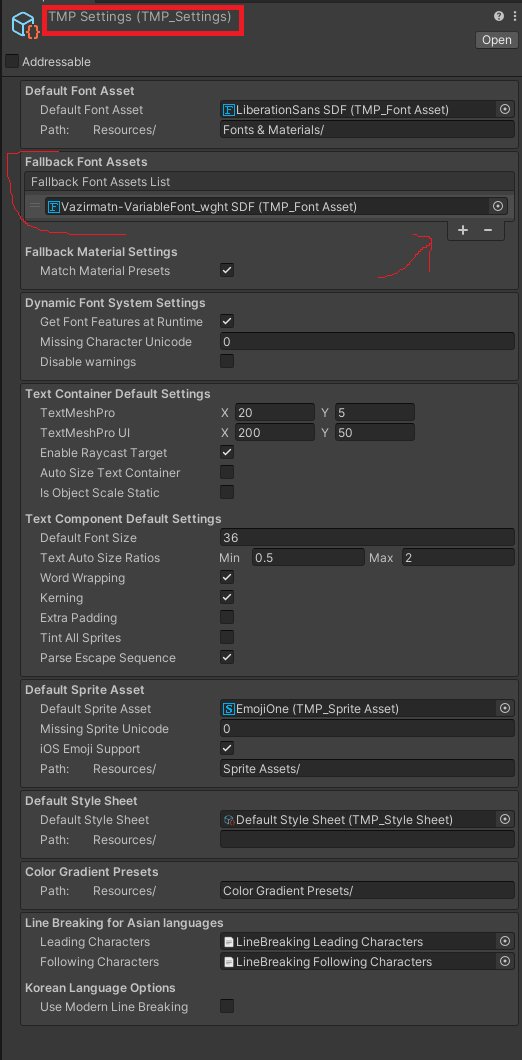Screen dimensions: 522x1060
Task: Click the EmojiOne sprite asset field
Action: (359, 708)
